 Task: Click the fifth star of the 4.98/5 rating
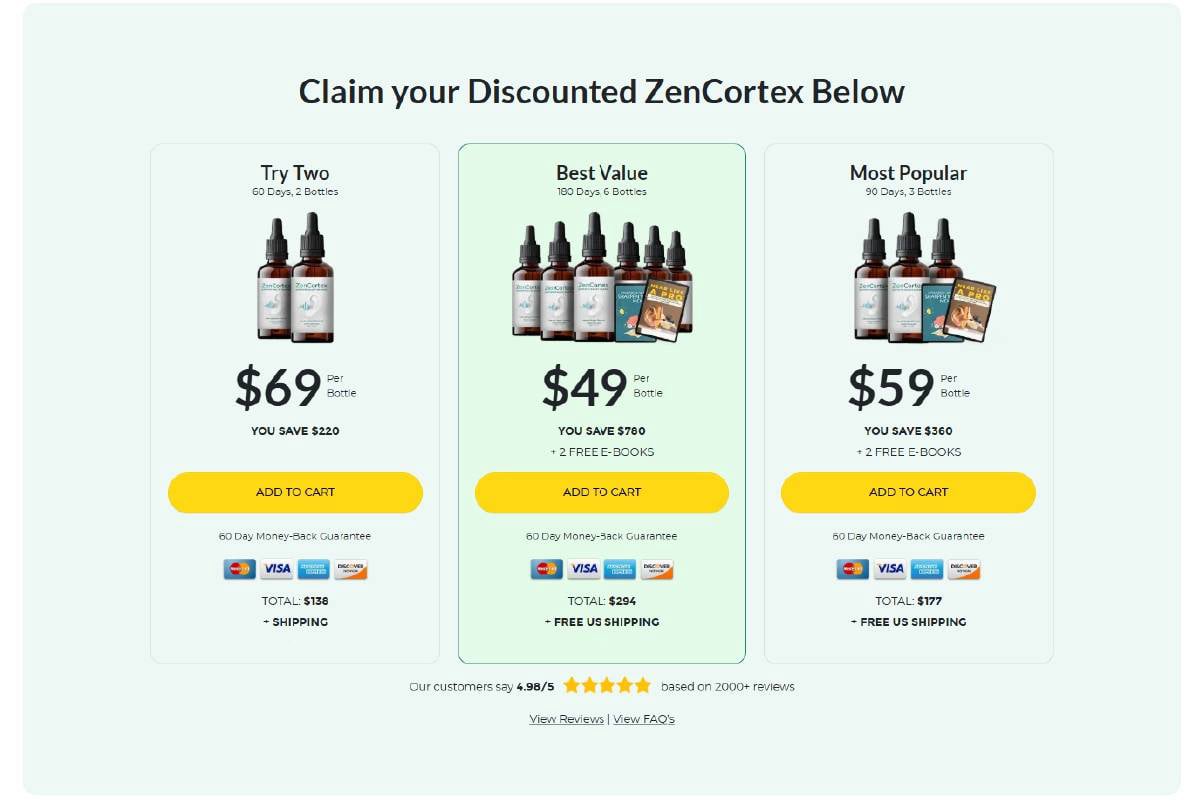coord(641,685)
